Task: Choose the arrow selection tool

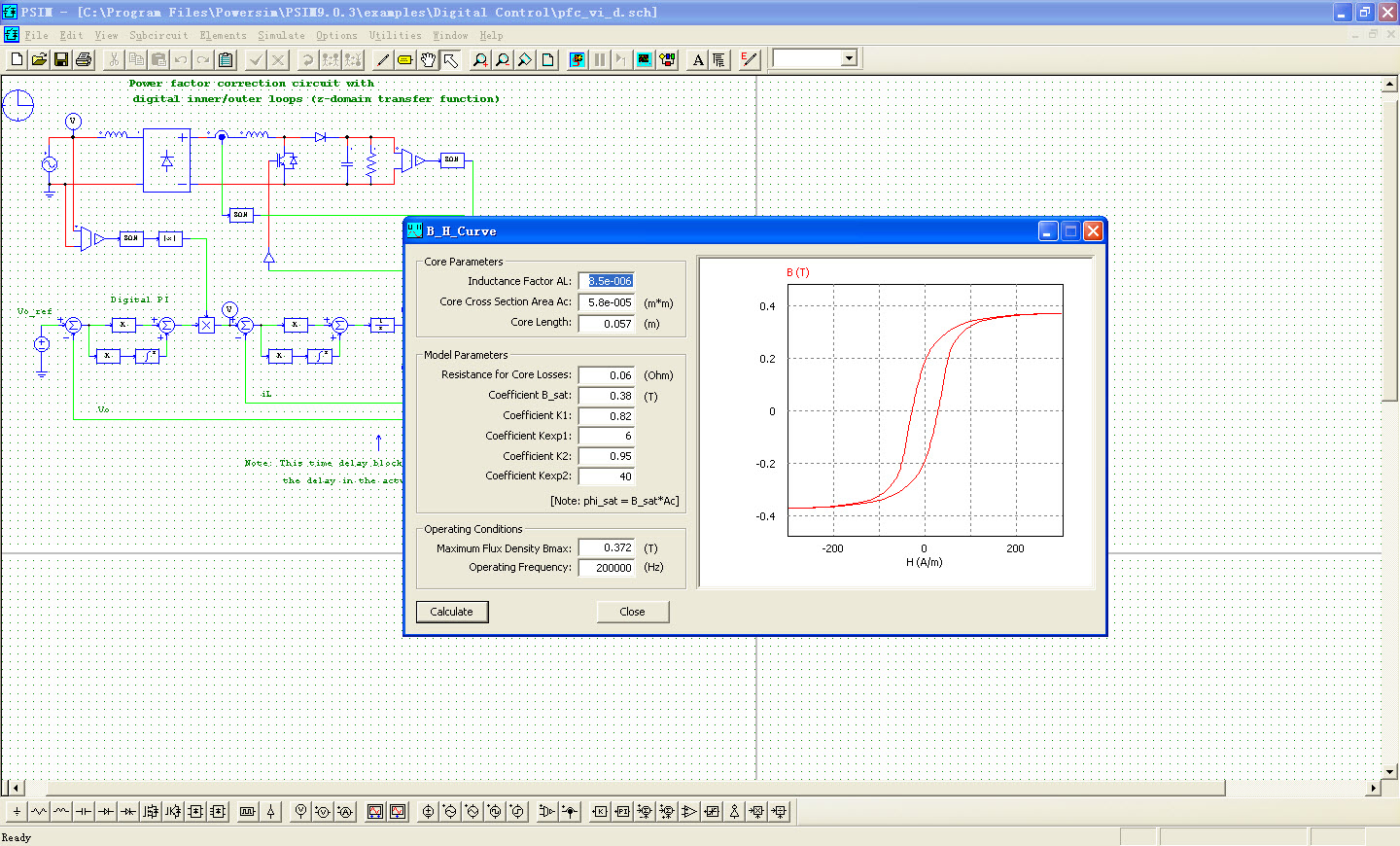Action: (x=450, y=60)
